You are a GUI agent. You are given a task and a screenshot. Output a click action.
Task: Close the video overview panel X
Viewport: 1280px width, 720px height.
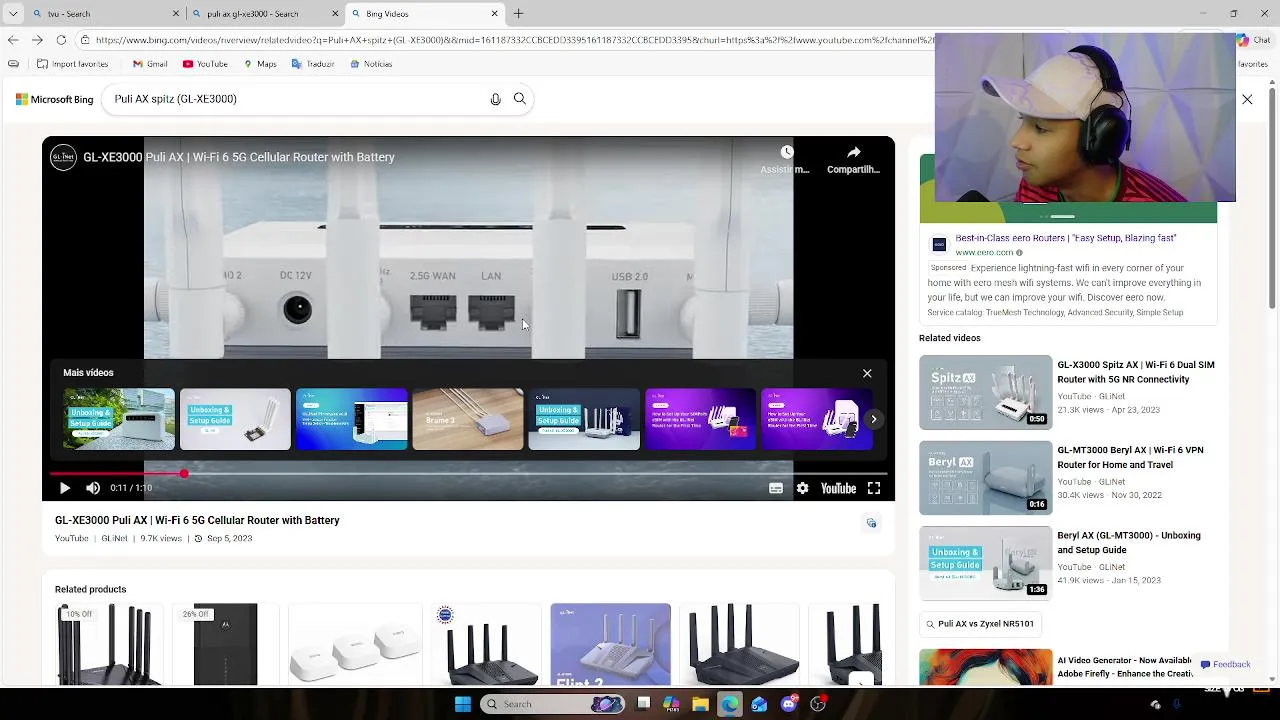click(1247, 99)
